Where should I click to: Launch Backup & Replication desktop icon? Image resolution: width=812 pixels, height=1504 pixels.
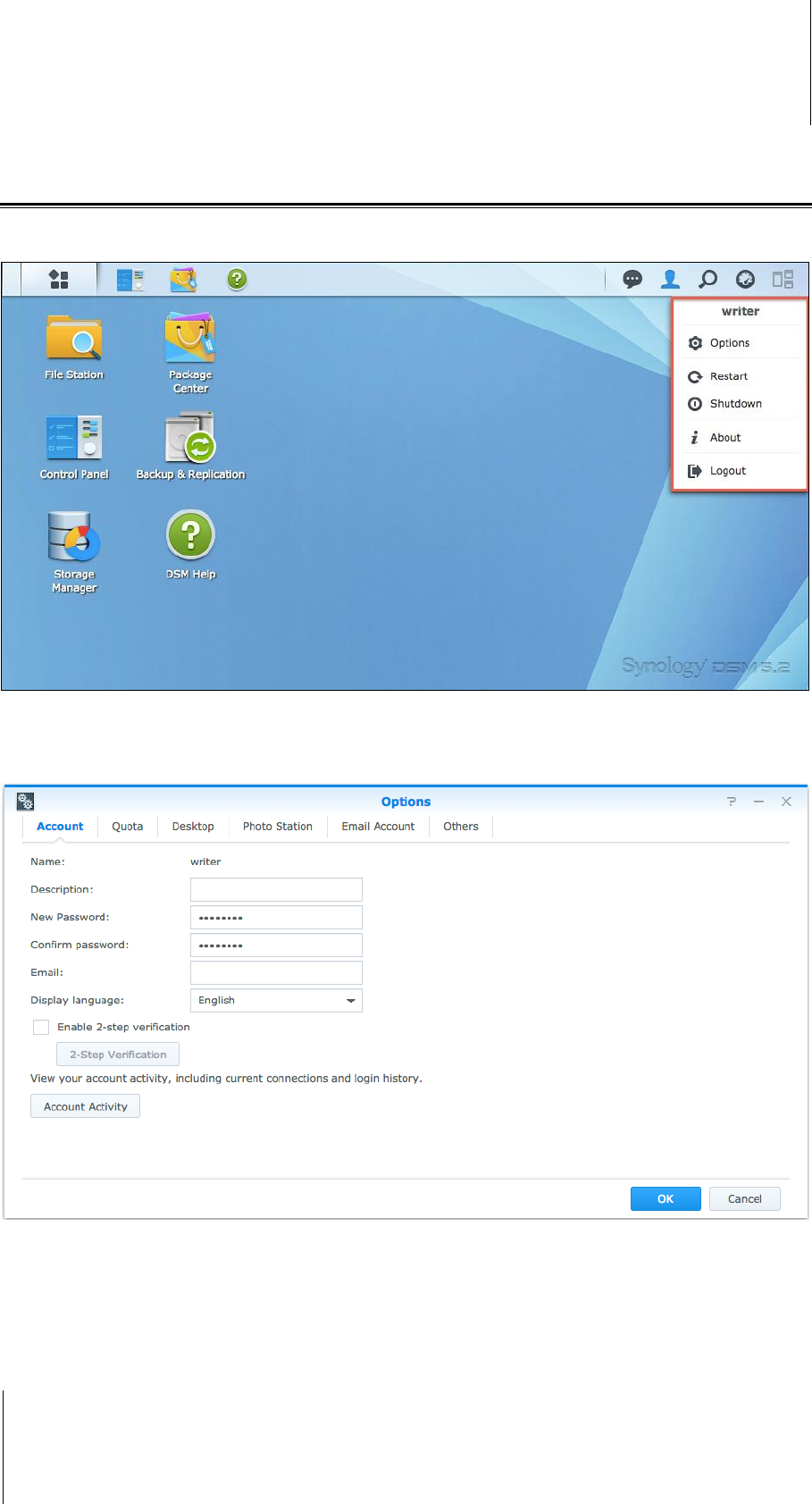[x=190, y=446]
